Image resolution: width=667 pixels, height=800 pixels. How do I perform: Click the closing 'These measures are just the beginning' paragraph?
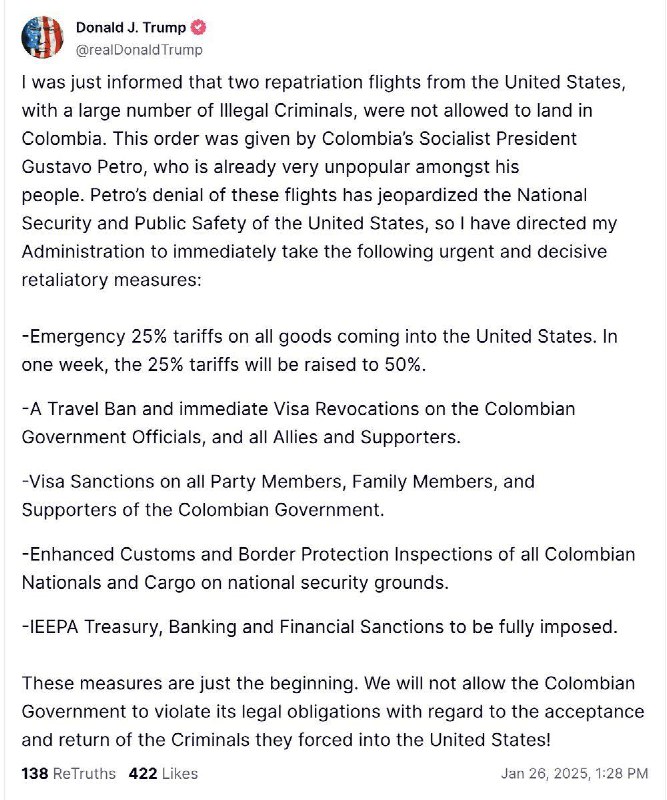pyautogui.click(x=333, y=711)
